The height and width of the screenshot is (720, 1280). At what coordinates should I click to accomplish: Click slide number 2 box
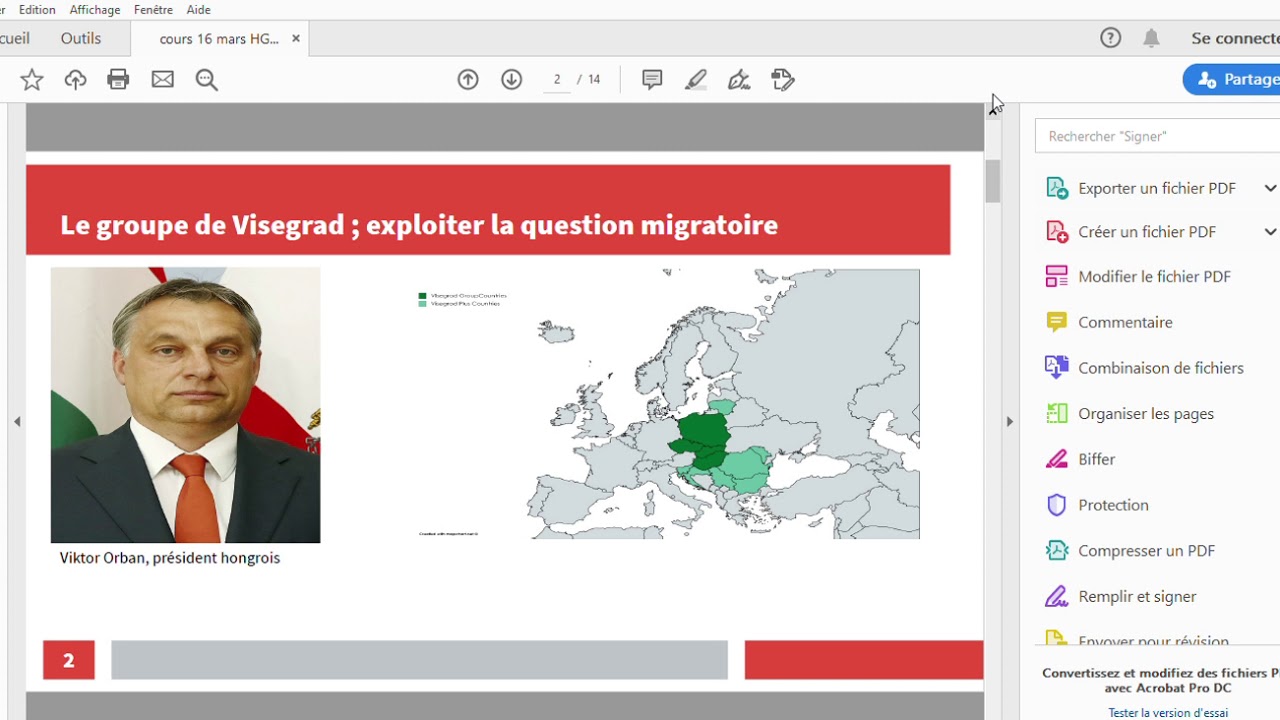(69, 660)
